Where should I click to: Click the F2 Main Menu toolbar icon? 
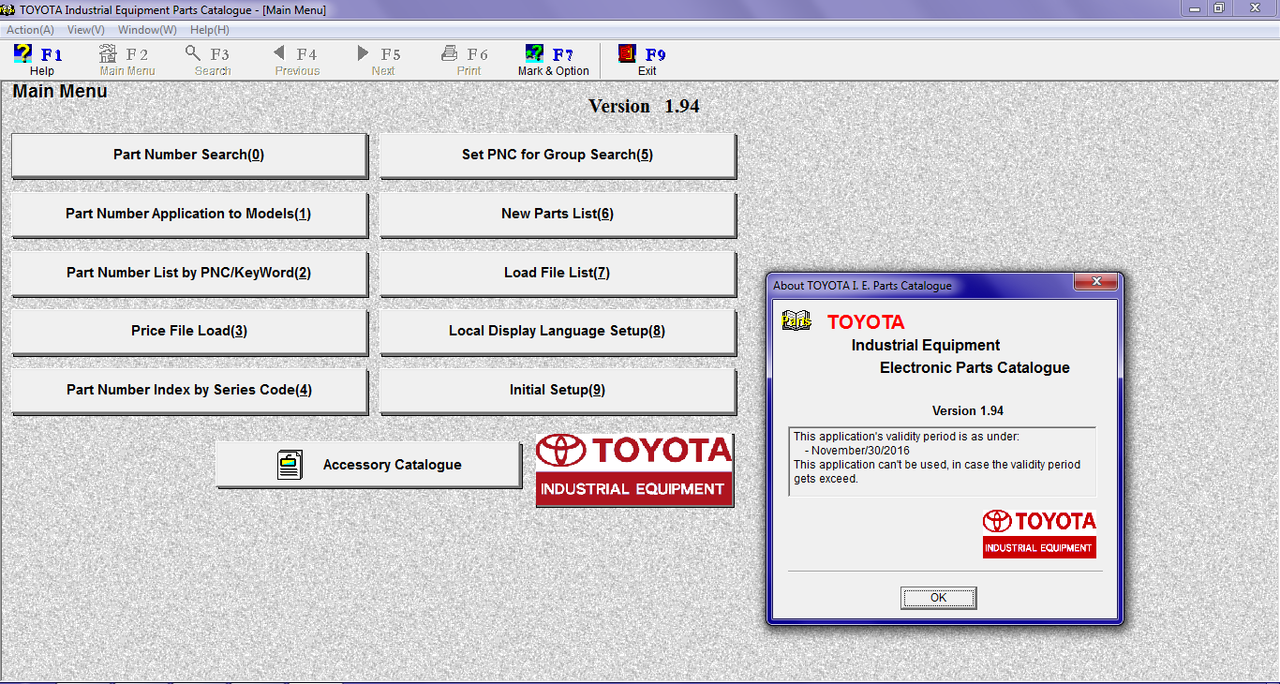tap(108, 54)
